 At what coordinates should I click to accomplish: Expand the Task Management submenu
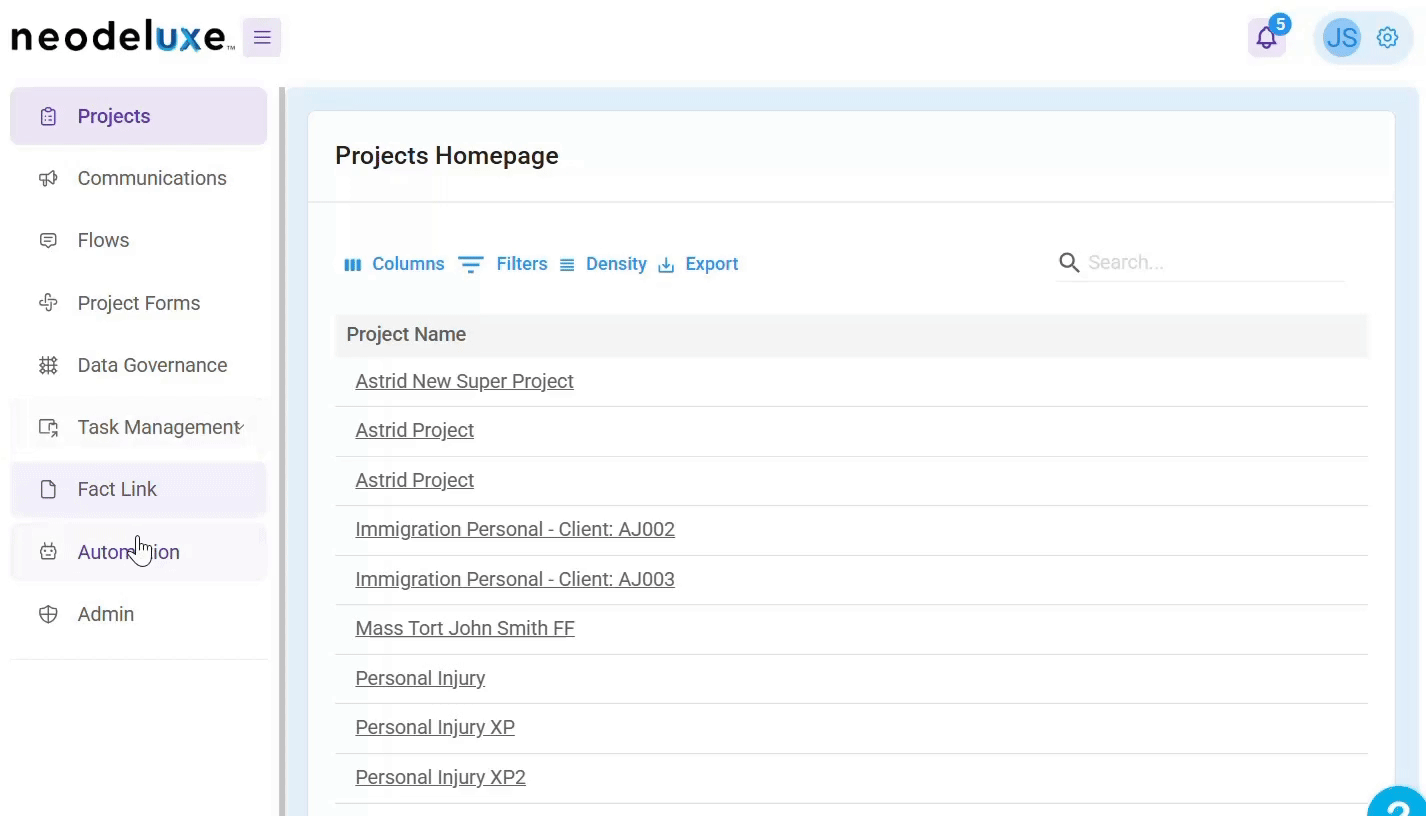pyautogui.click(x=239, y=428)
